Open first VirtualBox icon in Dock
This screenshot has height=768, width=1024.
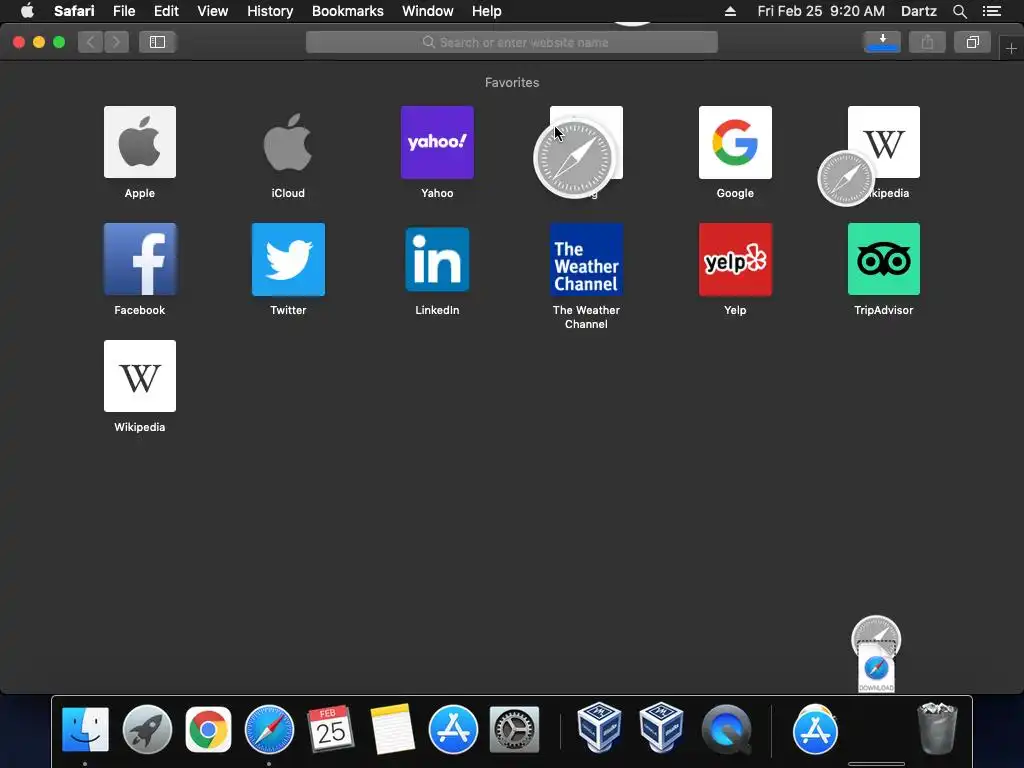tap(599, 728)
